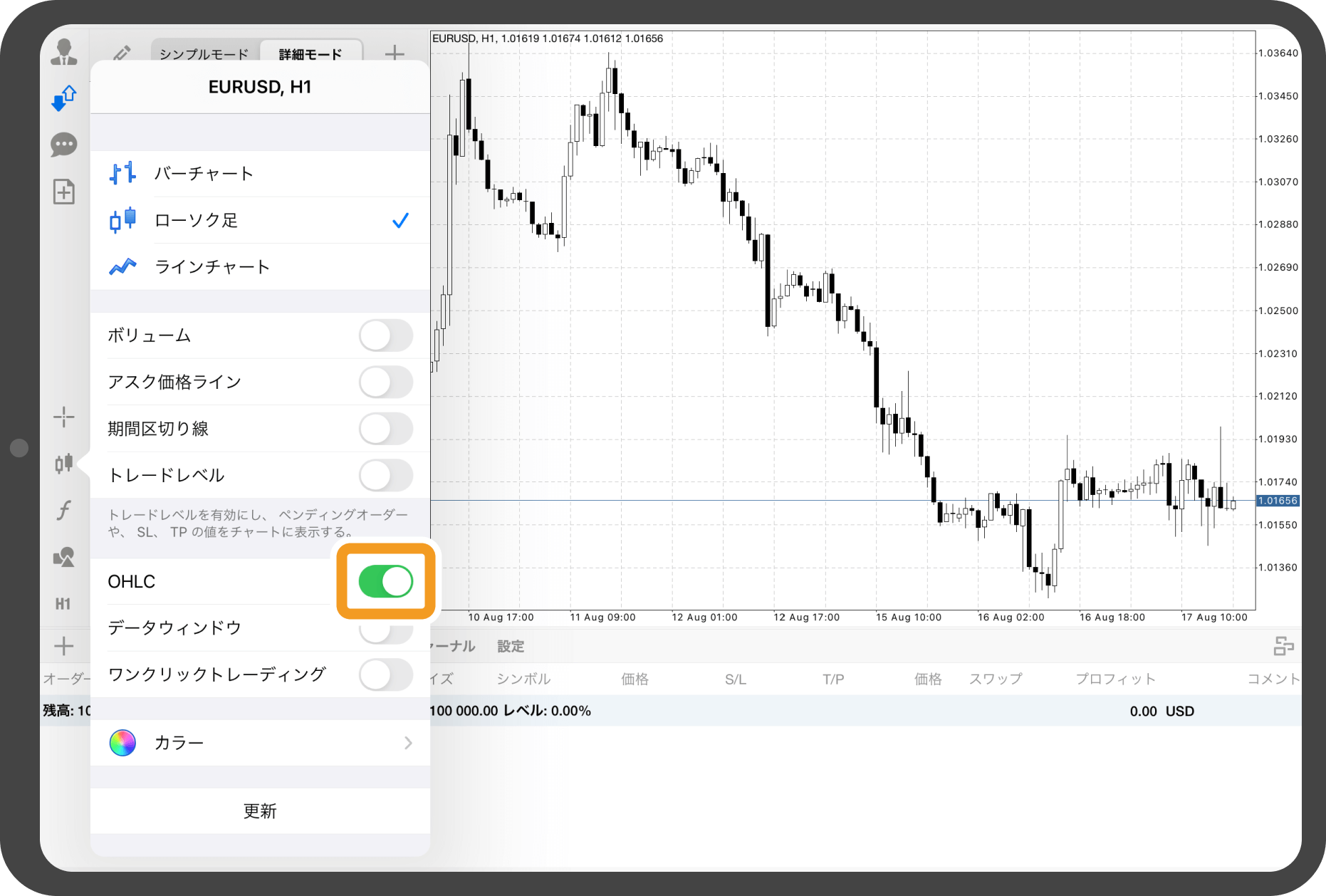1326x896 pixels.
Task: Click the plus icon above the orders panel
Action: pos(64,646)
